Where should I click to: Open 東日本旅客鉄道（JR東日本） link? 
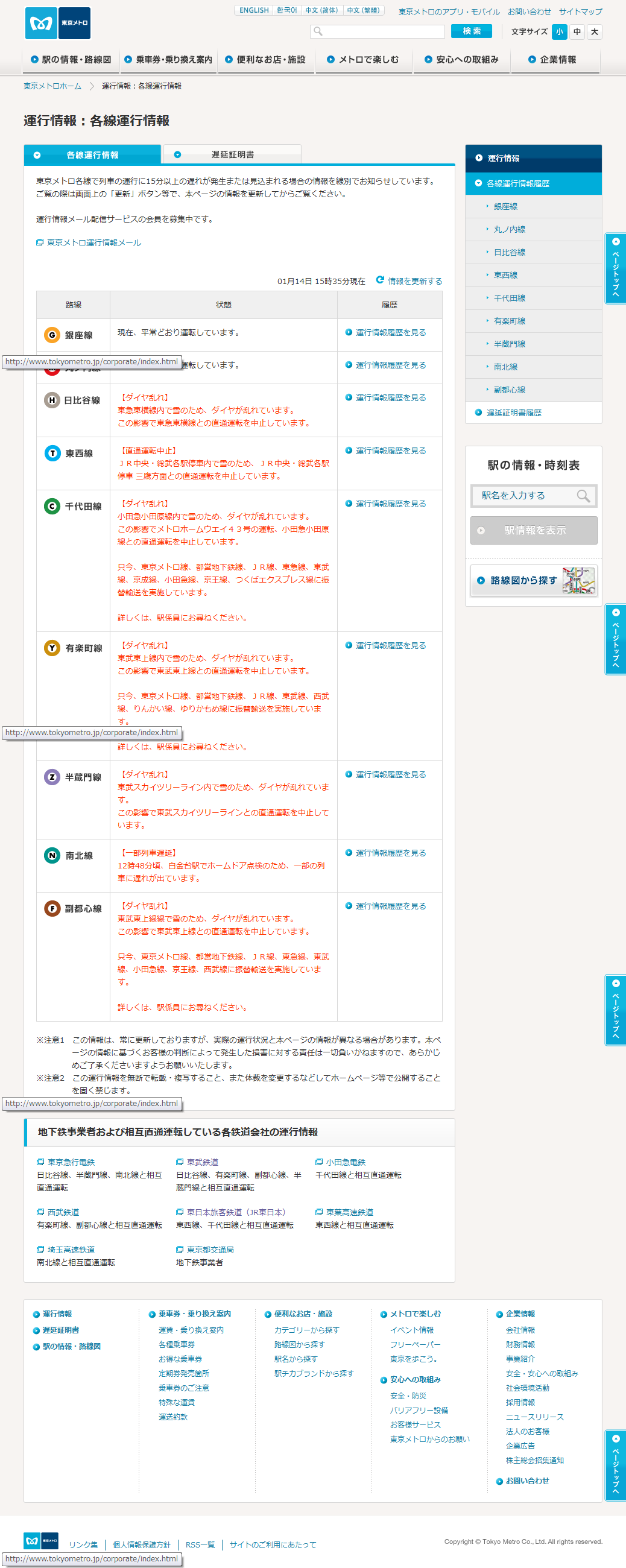[236, 1212]
